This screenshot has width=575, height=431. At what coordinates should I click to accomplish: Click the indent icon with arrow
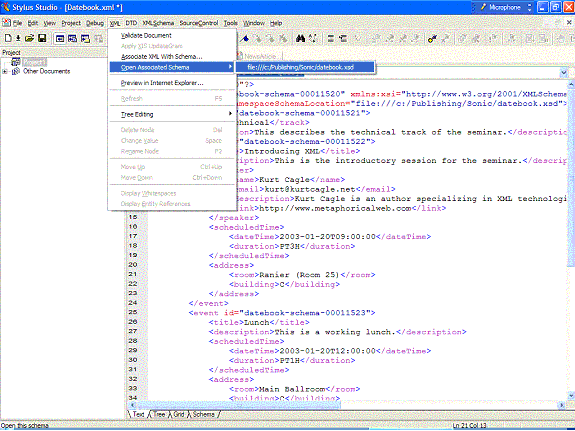343,38
